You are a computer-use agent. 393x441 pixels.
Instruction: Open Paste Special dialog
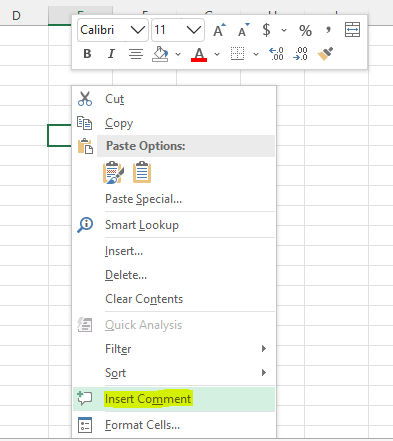tap(174, 199)
